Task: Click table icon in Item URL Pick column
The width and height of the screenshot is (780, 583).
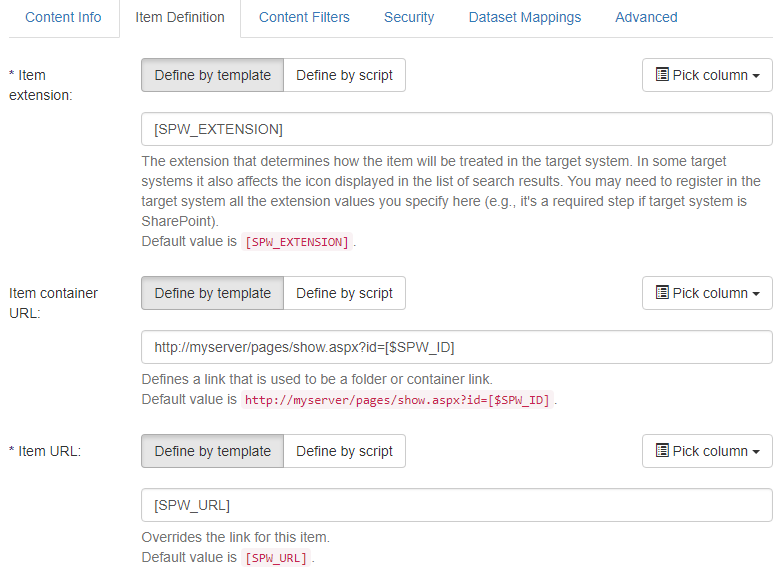Action: (662, 451)
